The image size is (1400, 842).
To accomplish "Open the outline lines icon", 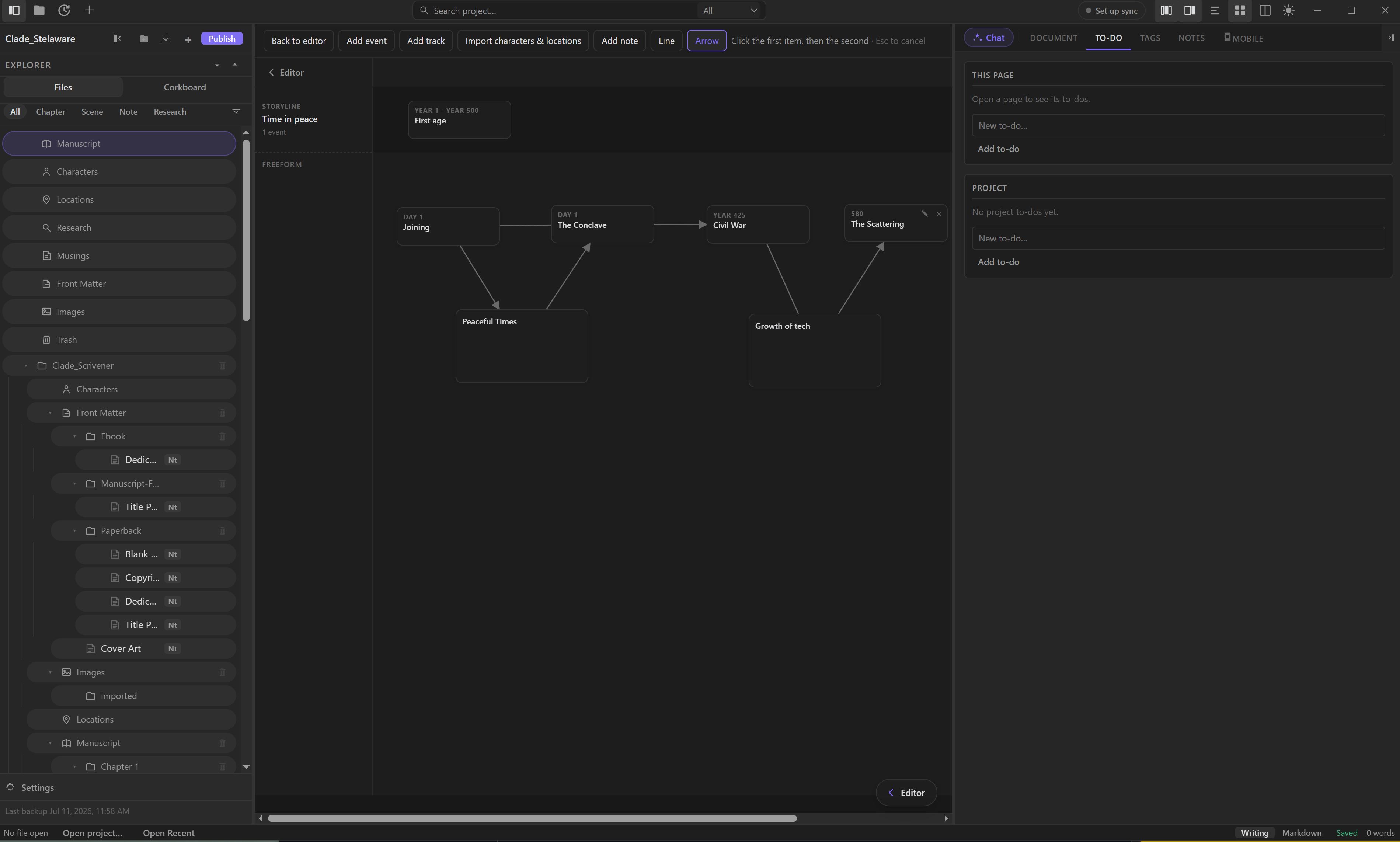I will 1215,10.
